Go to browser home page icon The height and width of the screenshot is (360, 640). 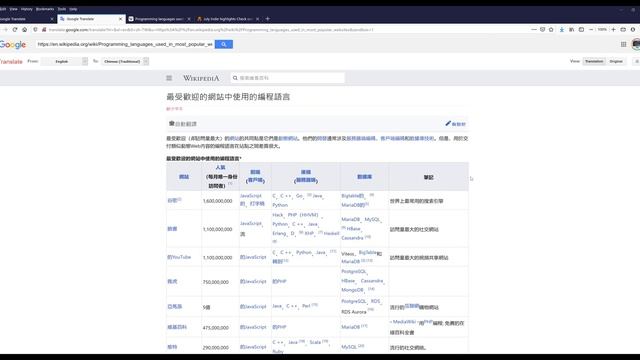click(x=24, y=30)
